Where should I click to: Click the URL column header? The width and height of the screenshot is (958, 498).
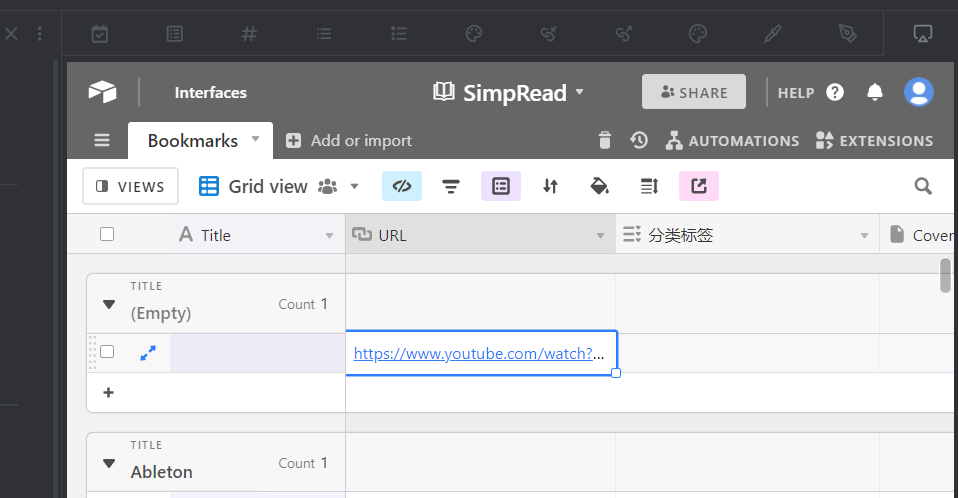click(x=480, y=235)
